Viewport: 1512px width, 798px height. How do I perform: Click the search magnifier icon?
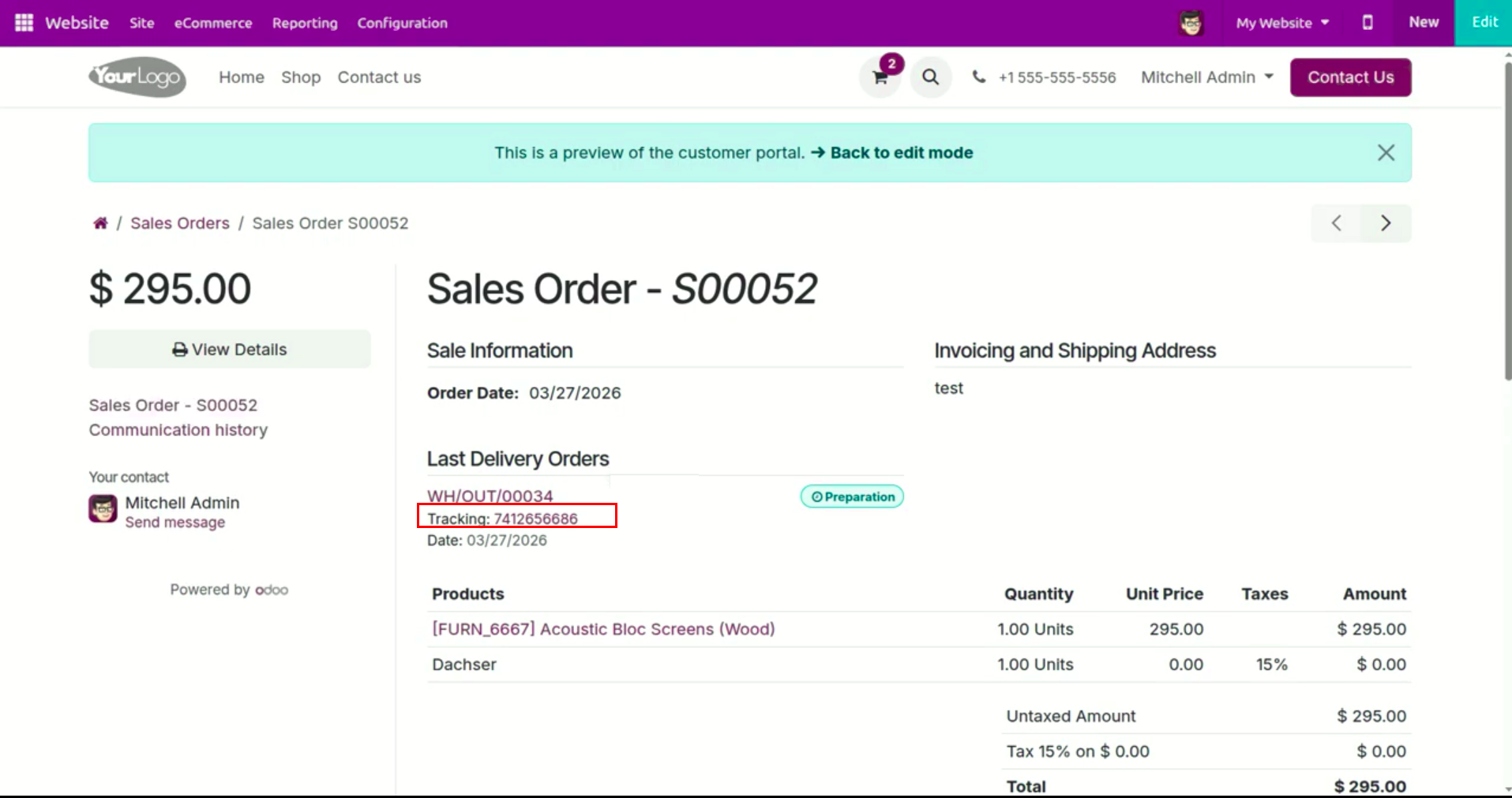tap(931, 77)
